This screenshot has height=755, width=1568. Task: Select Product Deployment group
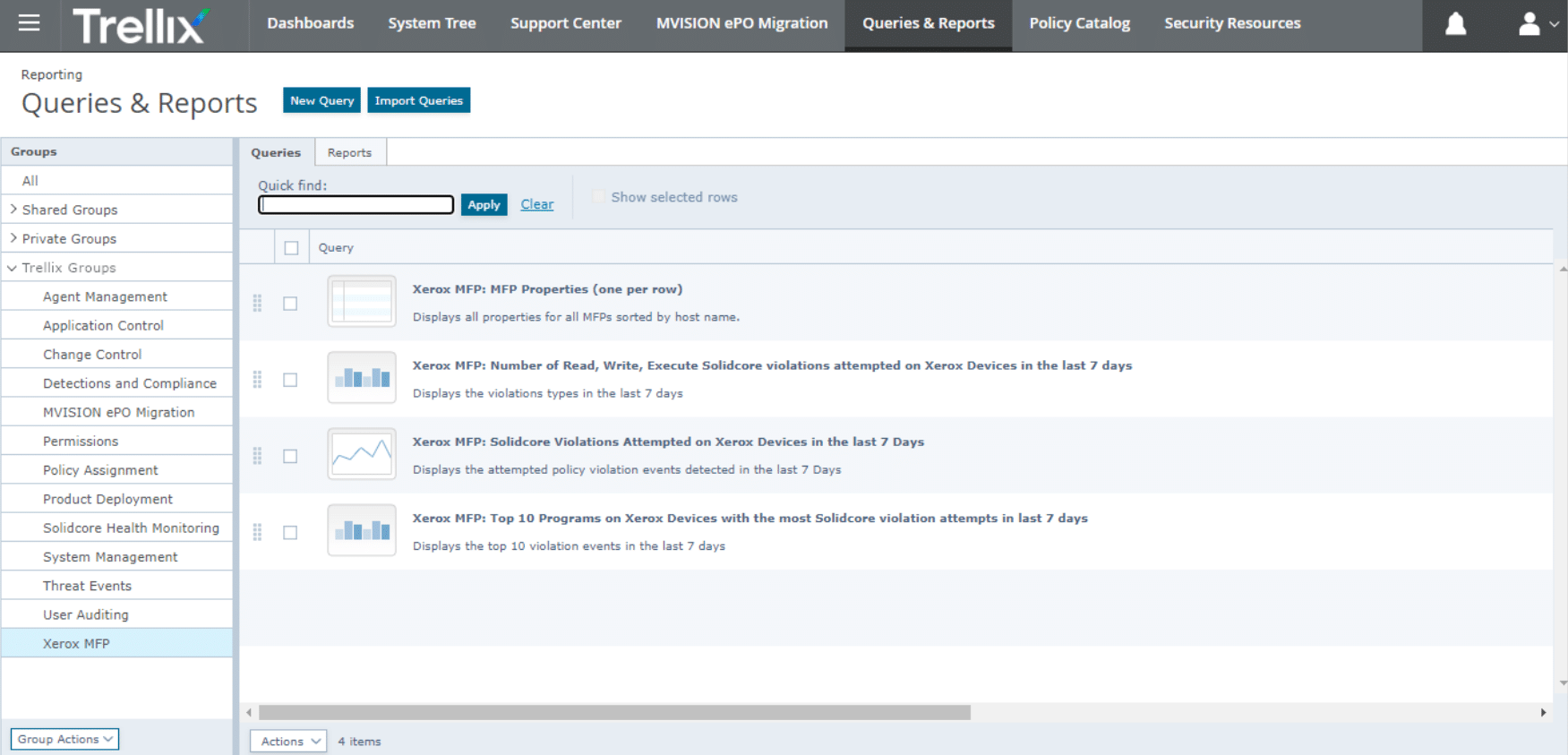pos(116,499)
